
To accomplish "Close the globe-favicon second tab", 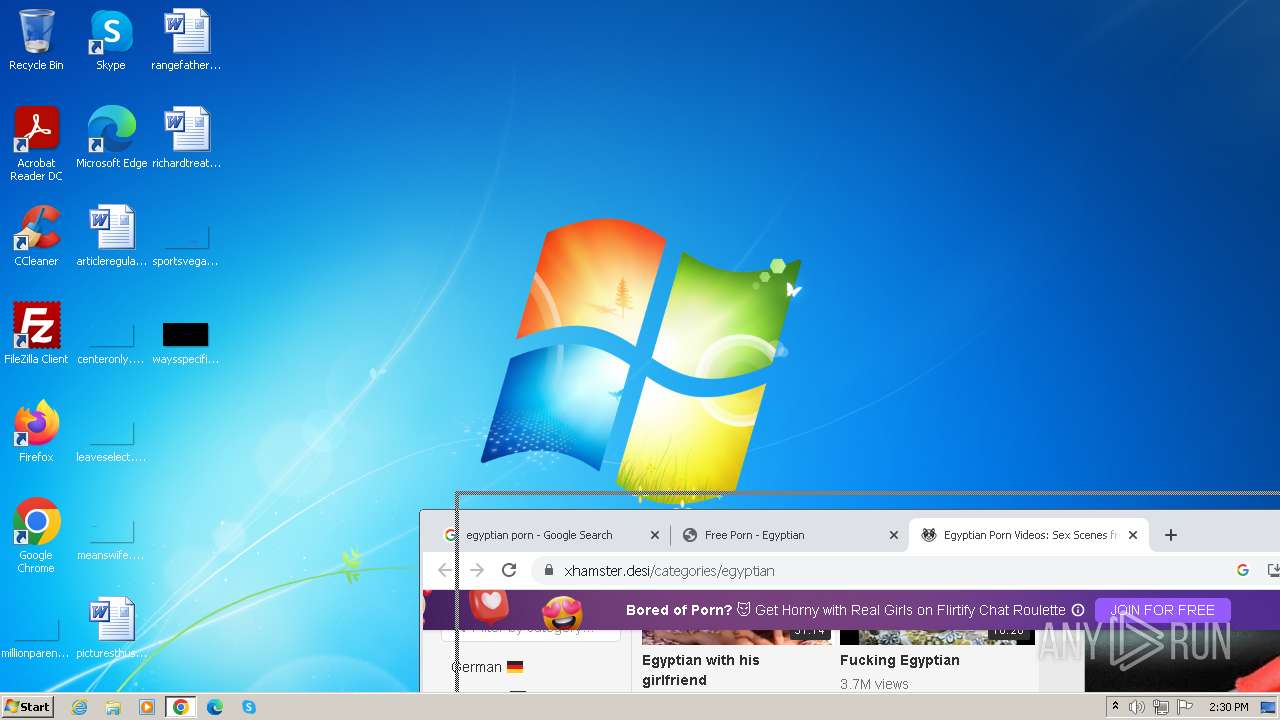I will [894, 535].
